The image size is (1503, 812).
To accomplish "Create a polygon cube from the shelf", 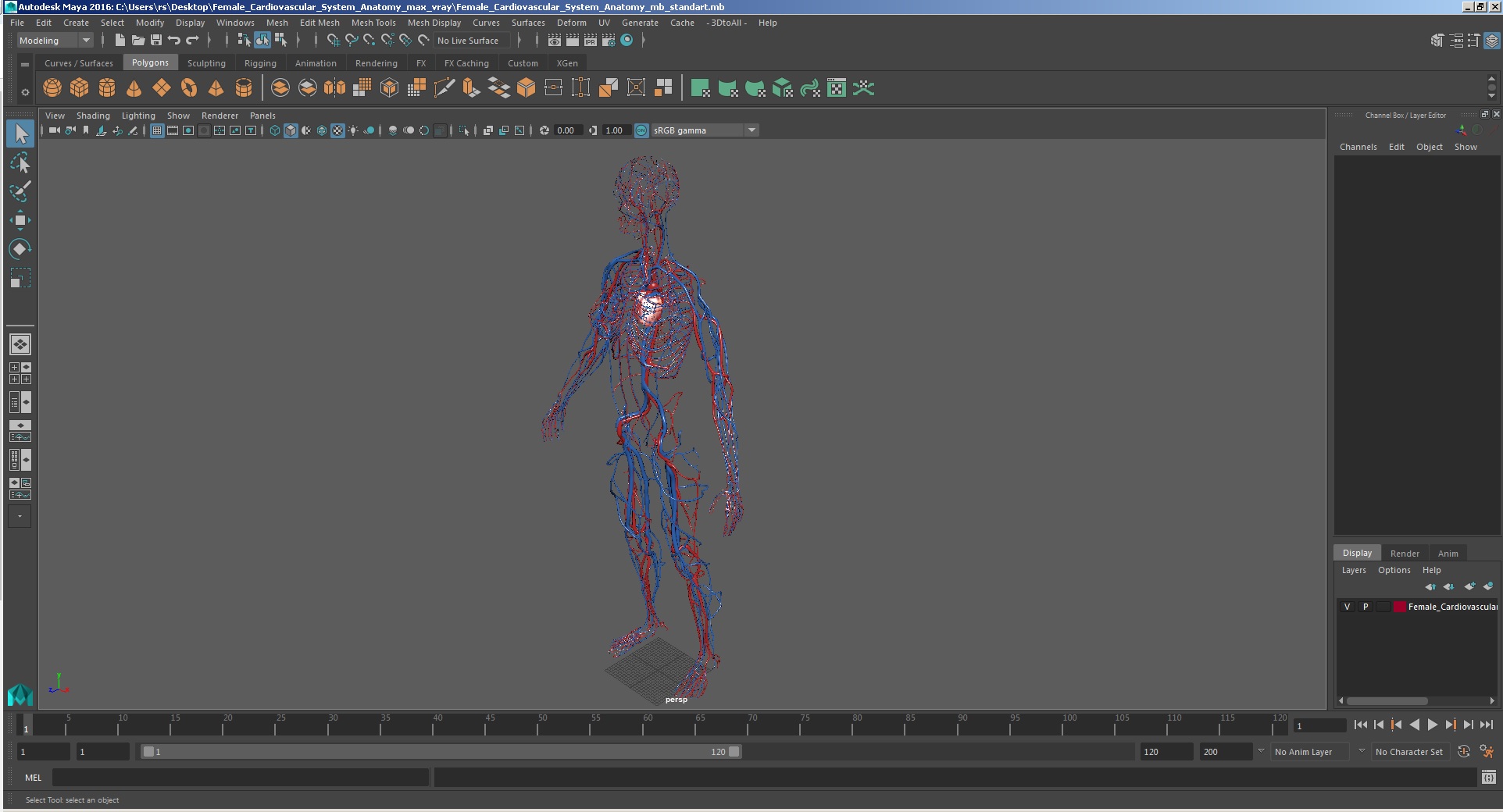I will (80, 88).
